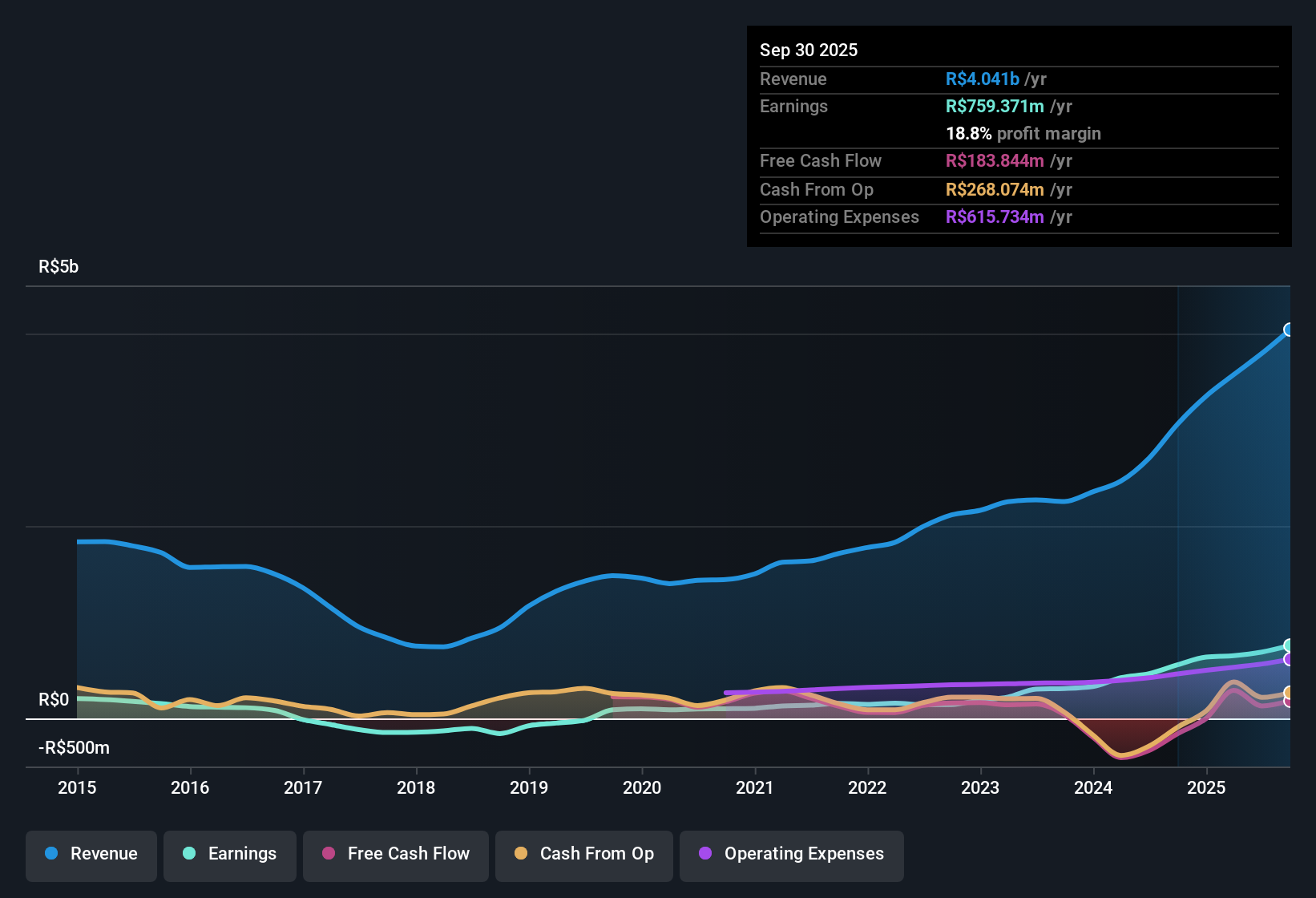The height and width of the screenshot is (898, 1316).
Task: Select the Earnings legend label
Action: (241, 854)
